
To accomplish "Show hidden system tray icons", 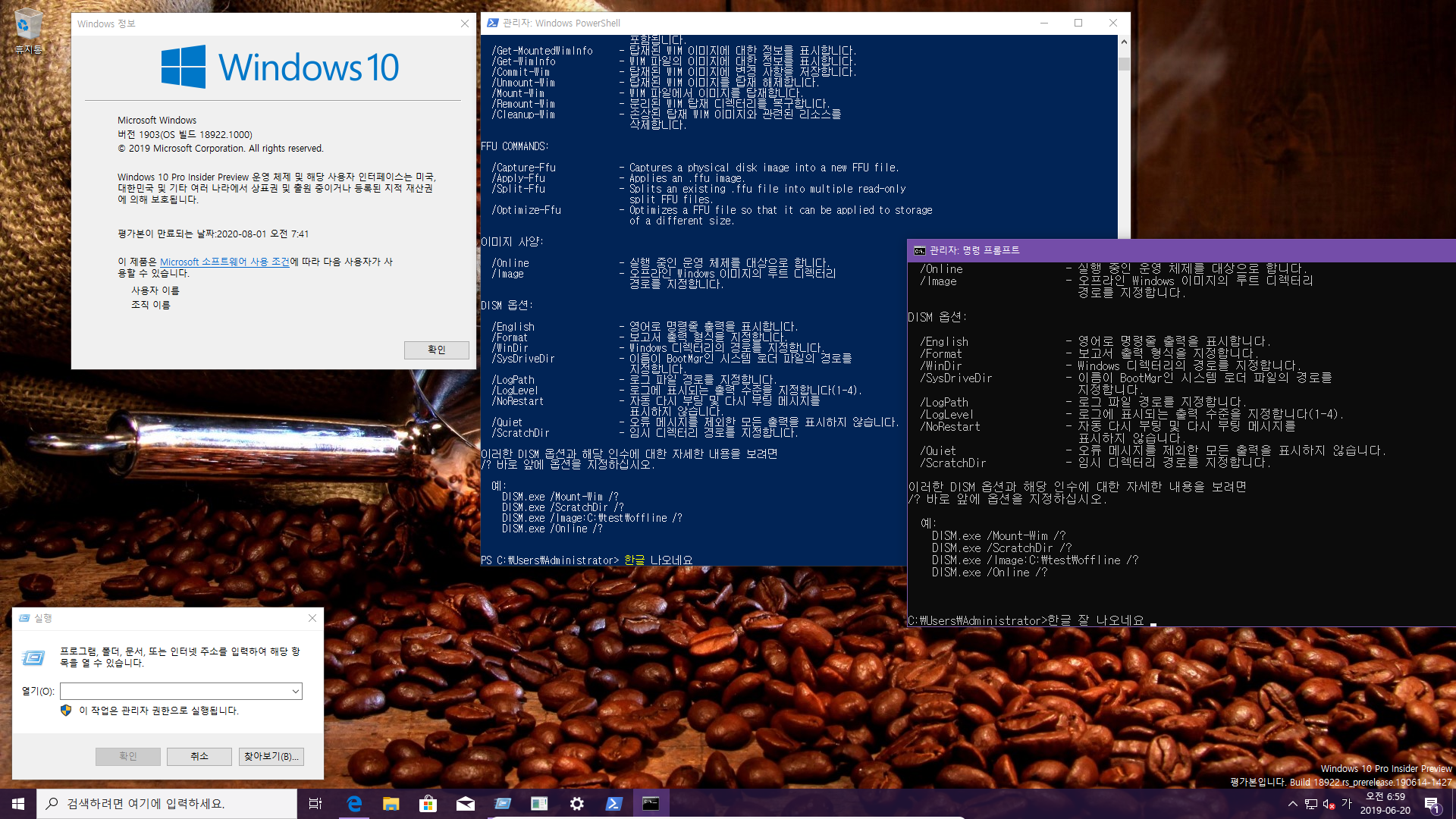I will coord(1293,804).
